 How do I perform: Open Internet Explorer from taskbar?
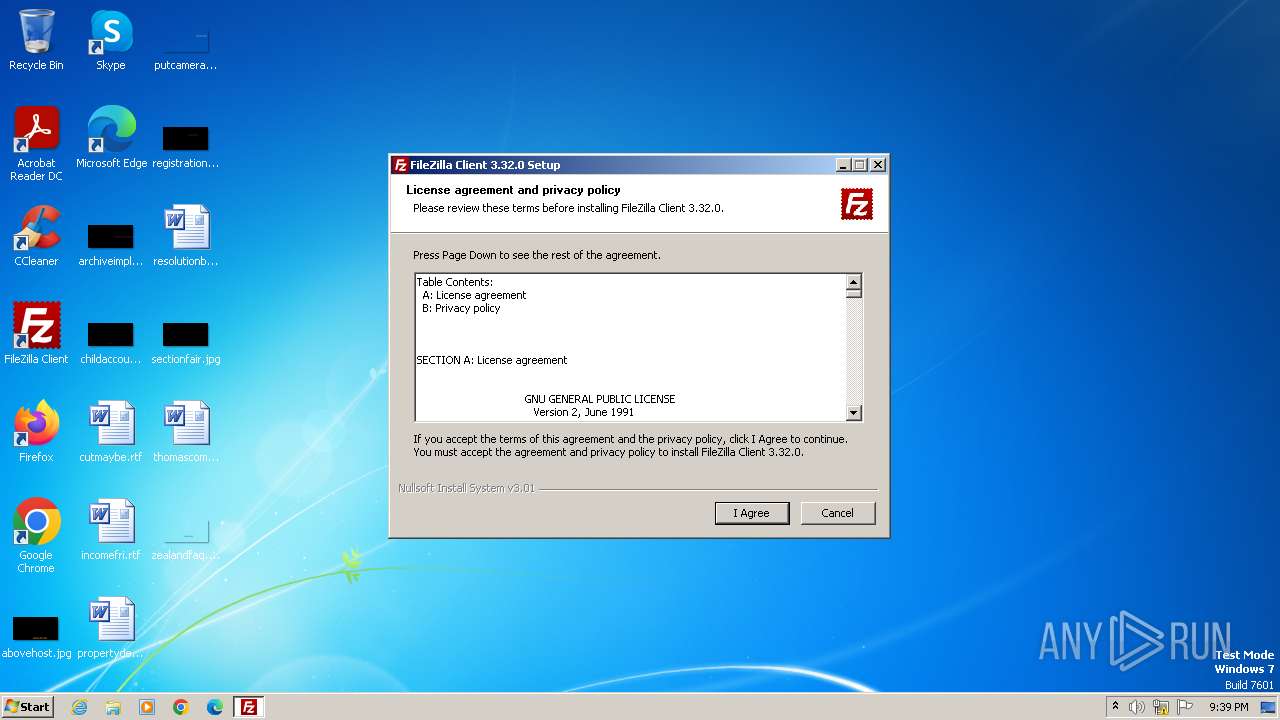79,707
